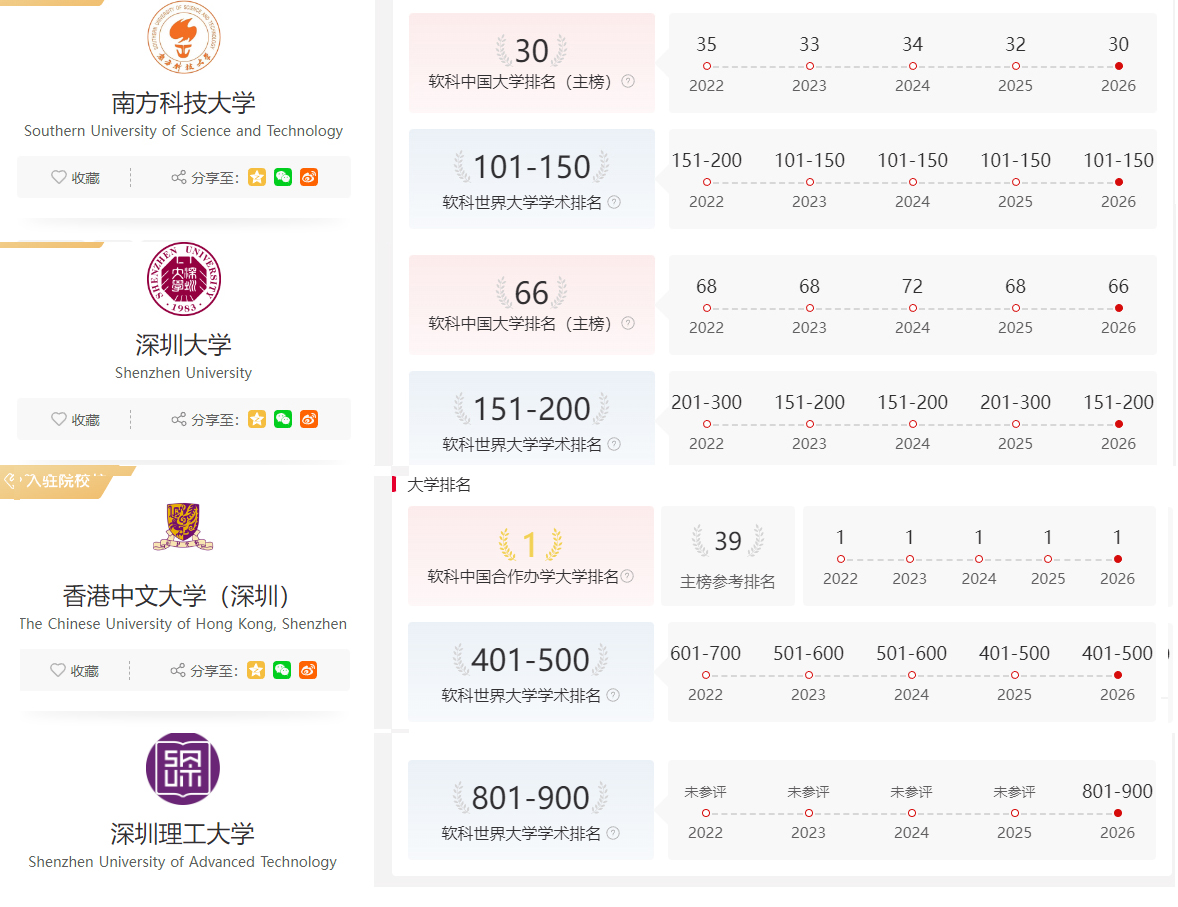Viewport: 1178px width, 907px height.
Task: Select 39 主榜参考排名 card
Action: (x=728, y=556)
